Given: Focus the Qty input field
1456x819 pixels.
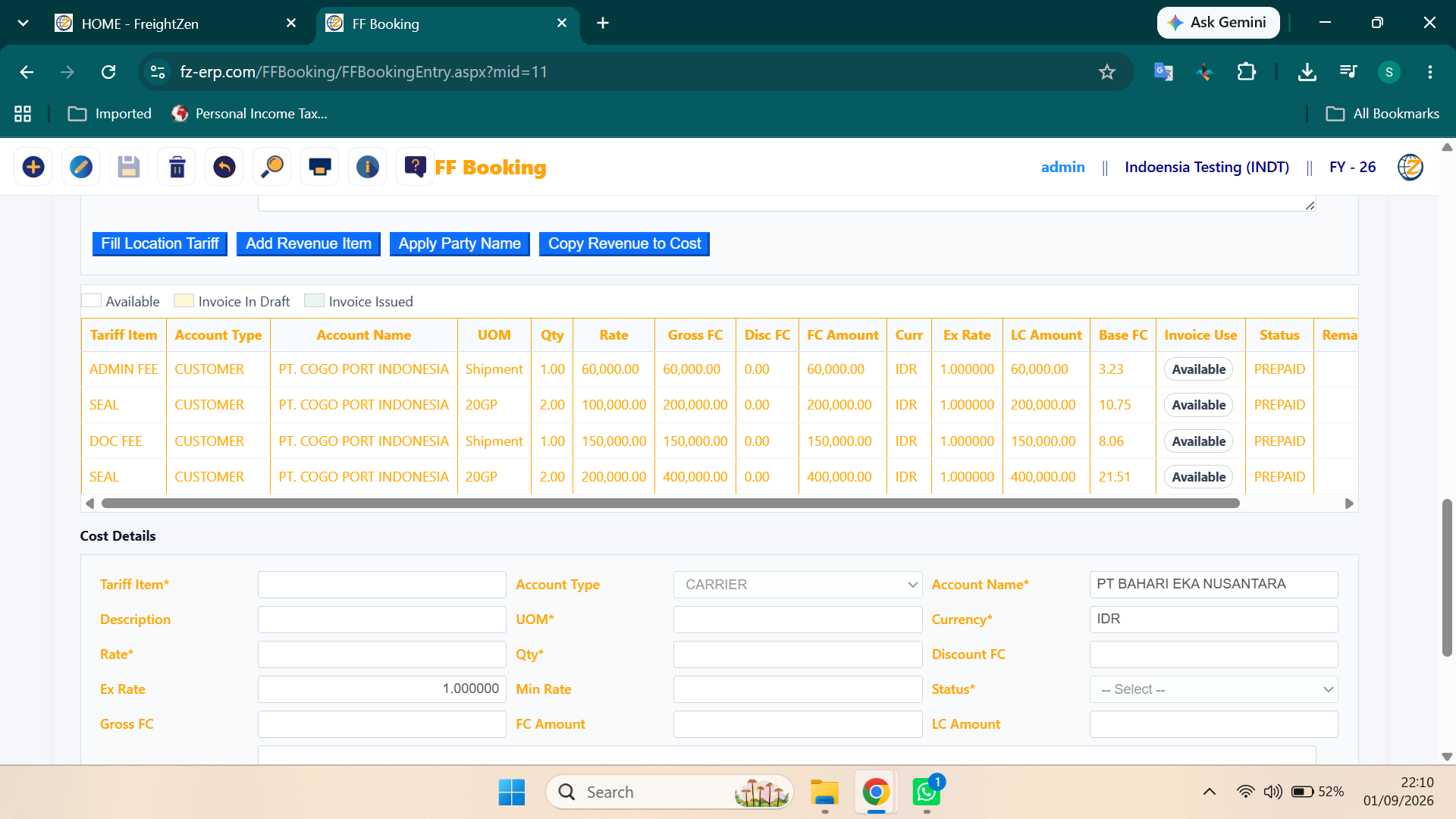Looking at the screenshot, I should (x=798, y=654).
